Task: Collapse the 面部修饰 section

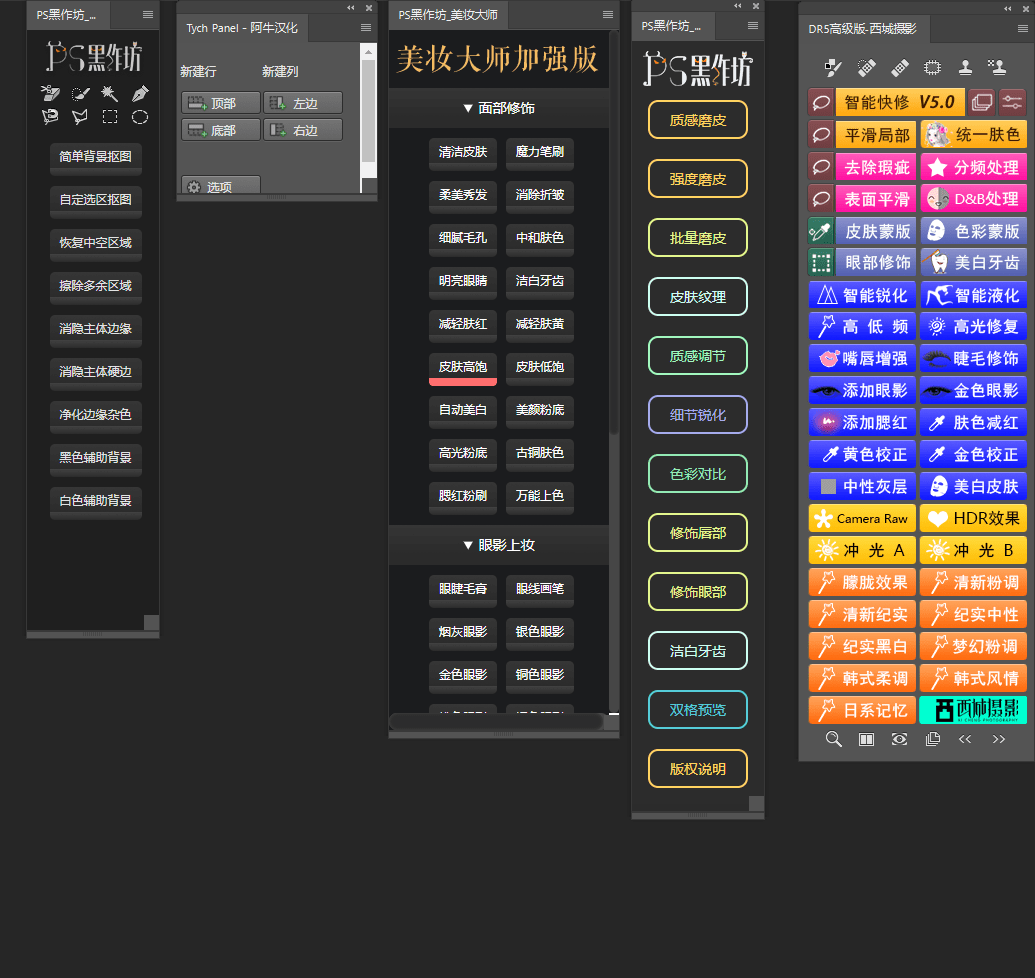Action: [x=498, y=108]
